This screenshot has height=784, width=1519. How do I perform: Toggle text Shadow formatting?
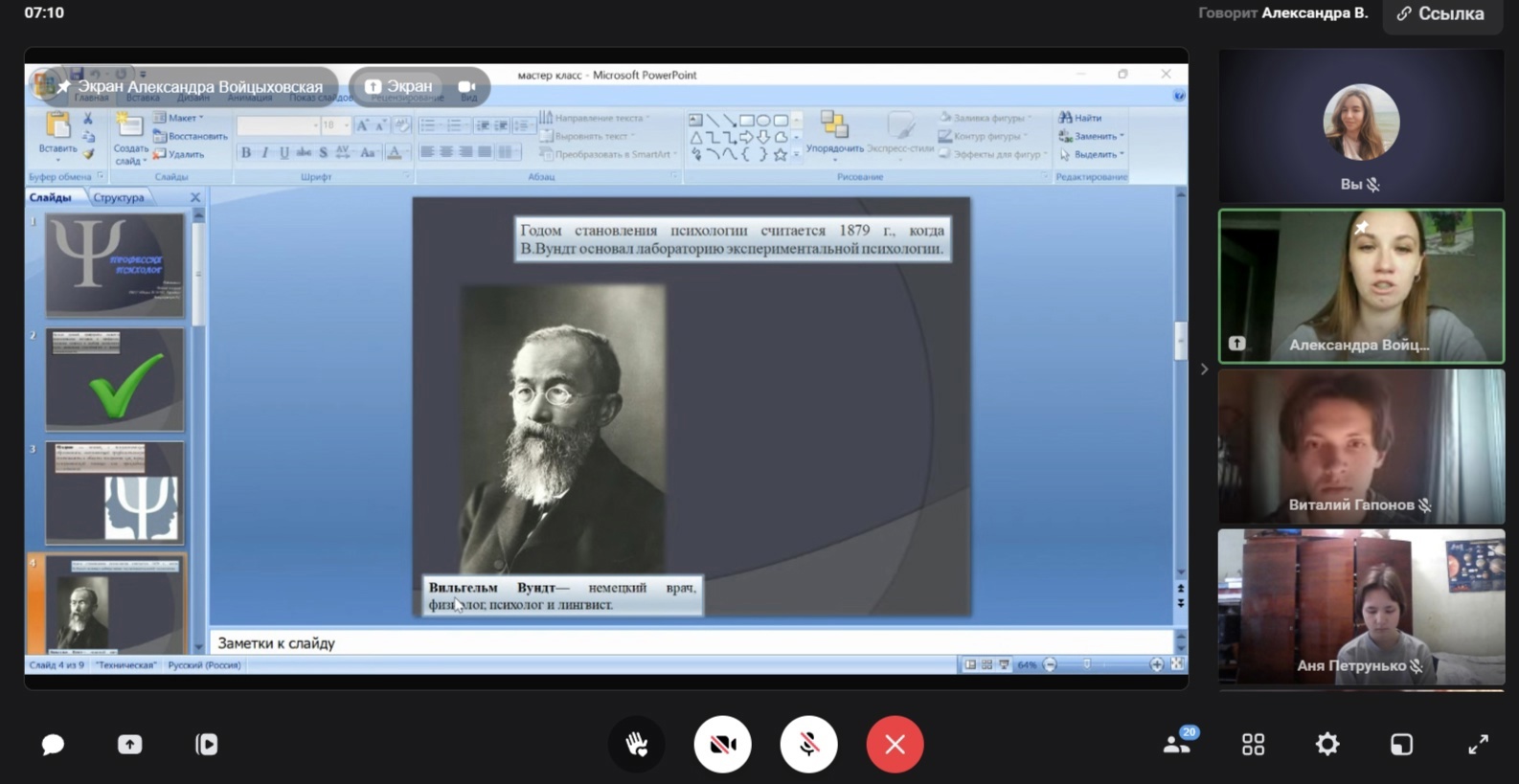323,153
